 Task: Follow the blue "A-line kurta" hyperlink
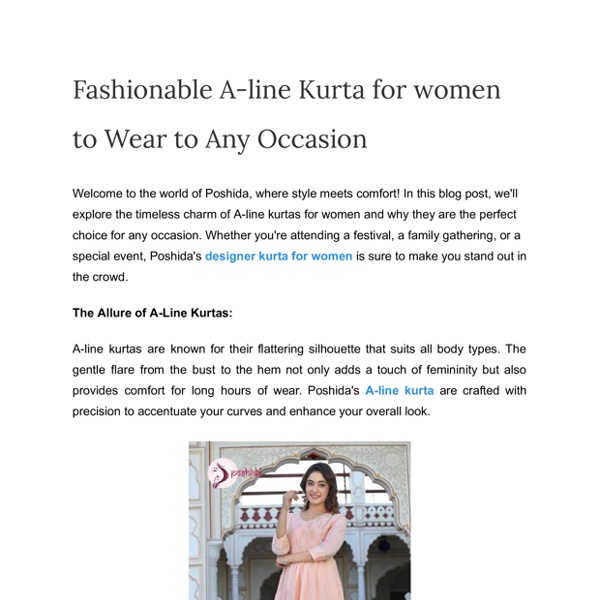tap(399, 390)
